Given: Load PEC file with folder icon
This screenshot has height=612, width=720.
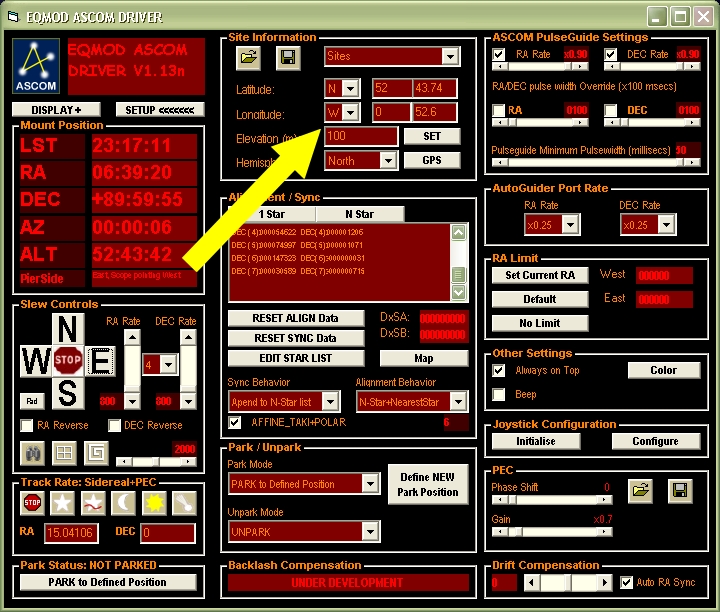Looking at the screenshot, I should tap(641, 491).
